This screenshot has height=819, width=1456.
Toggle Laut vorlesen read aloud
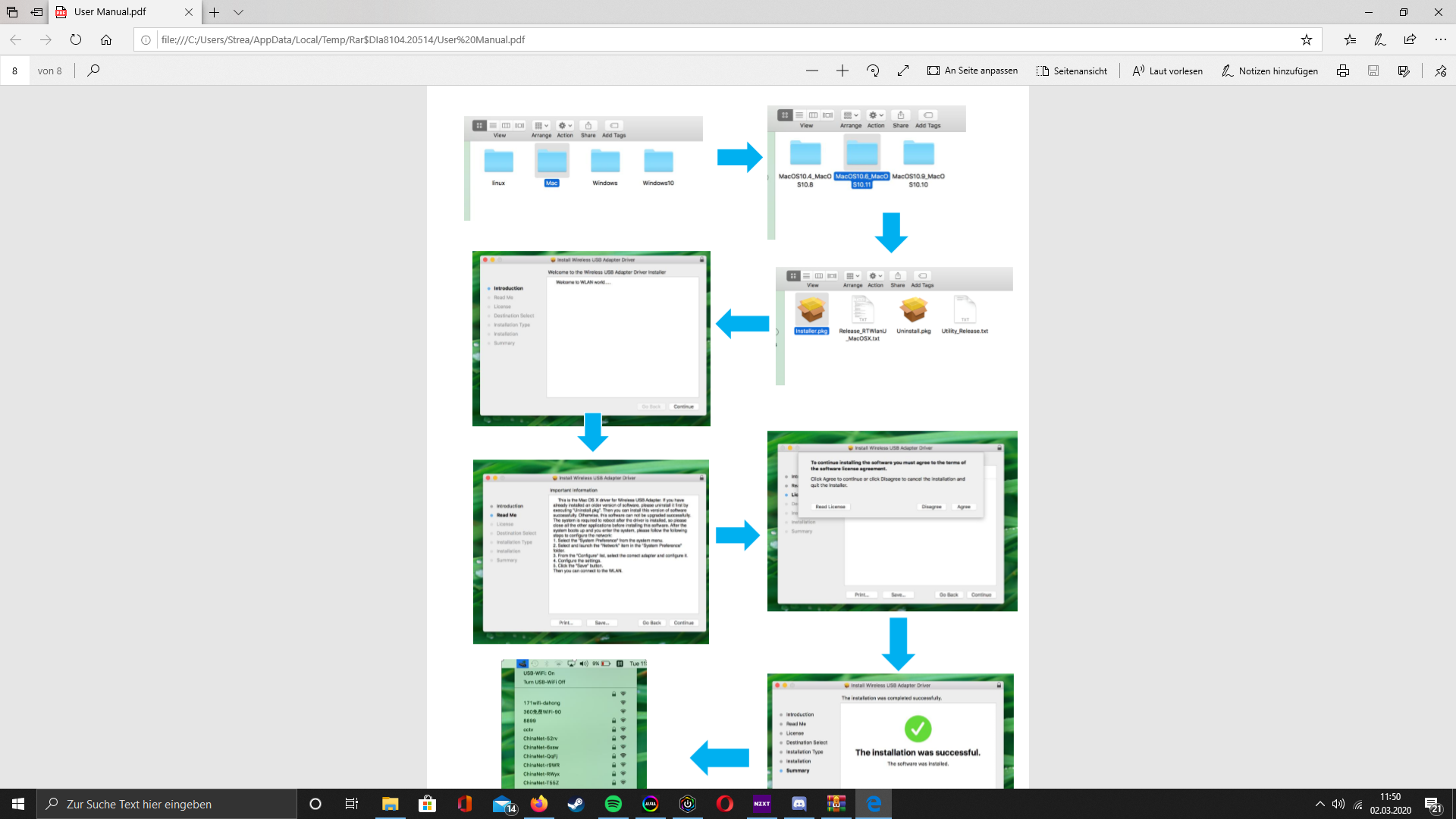(x=1167, y=71)
